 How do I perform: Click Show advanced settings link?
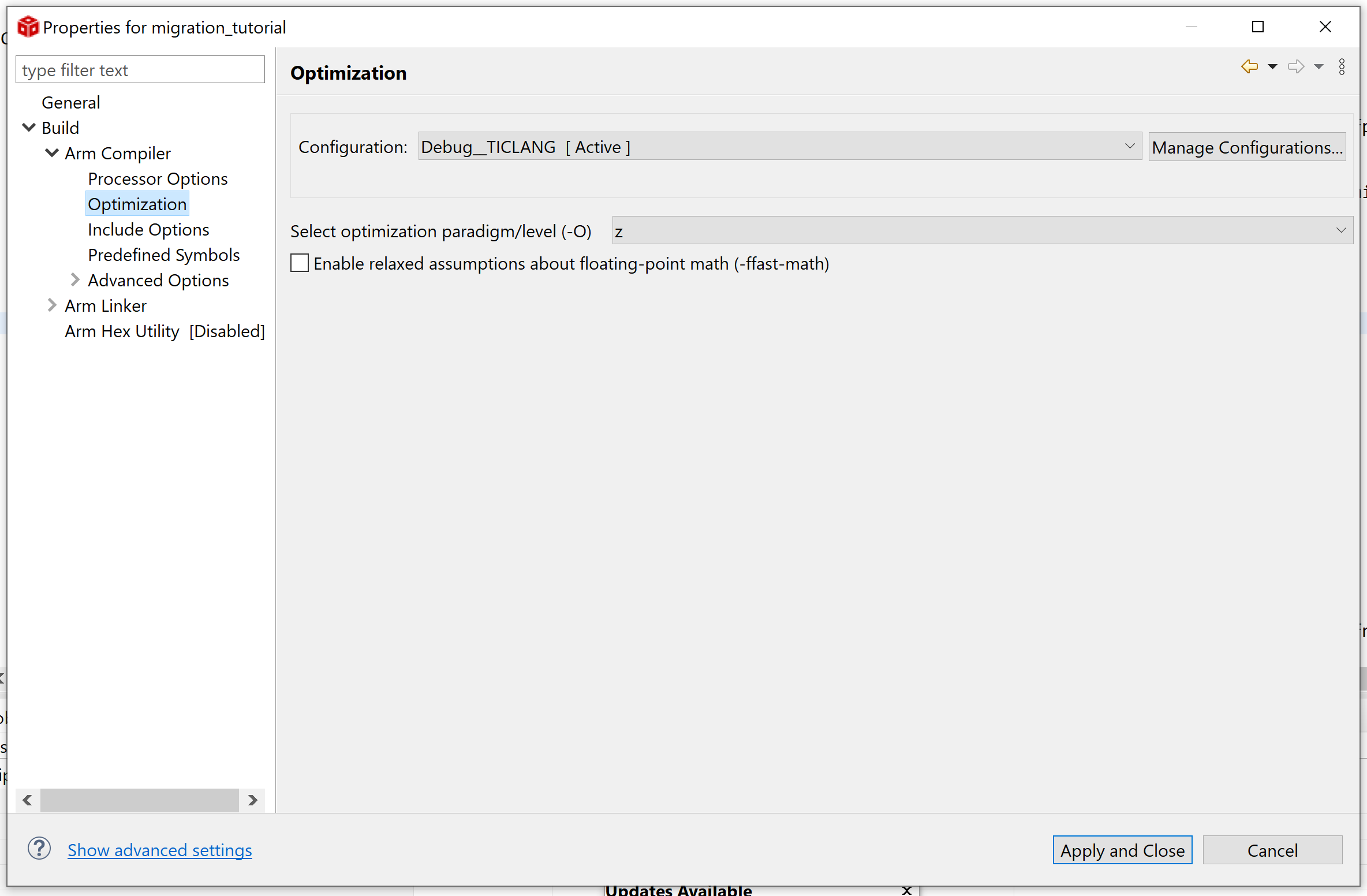point(159,850)
